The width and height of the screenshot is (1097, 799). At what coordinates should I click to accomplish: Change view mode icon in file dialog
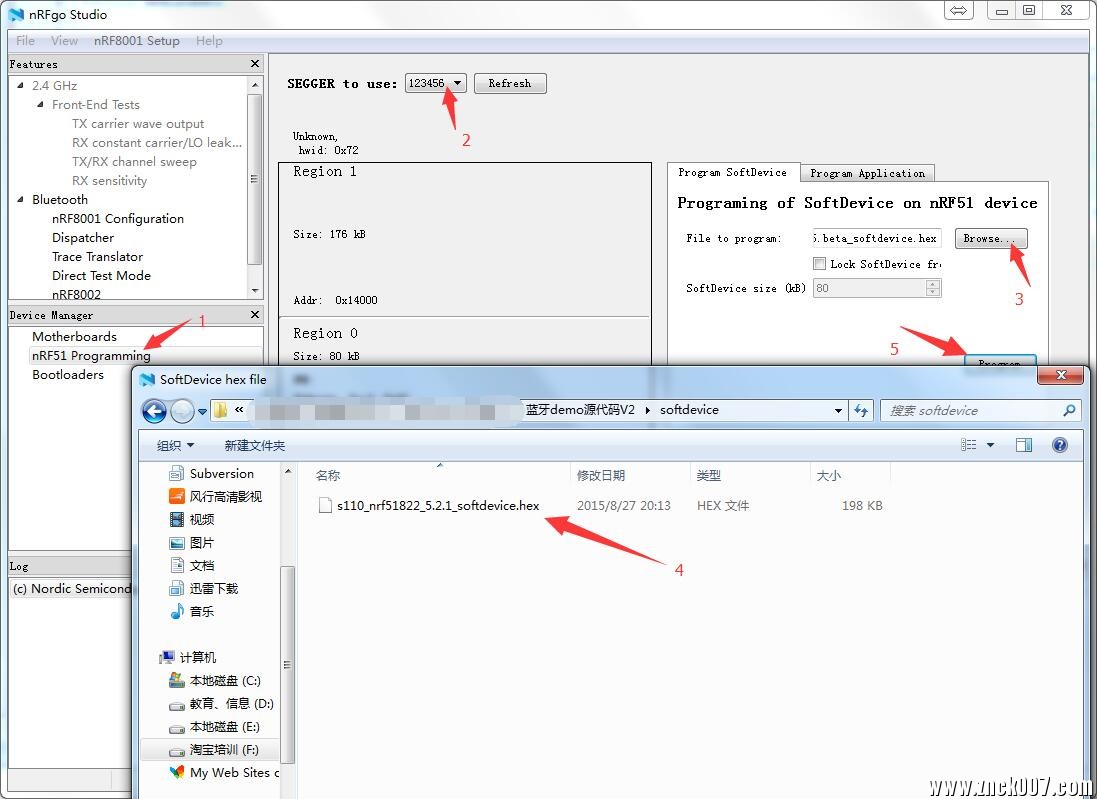pos(968,445)
